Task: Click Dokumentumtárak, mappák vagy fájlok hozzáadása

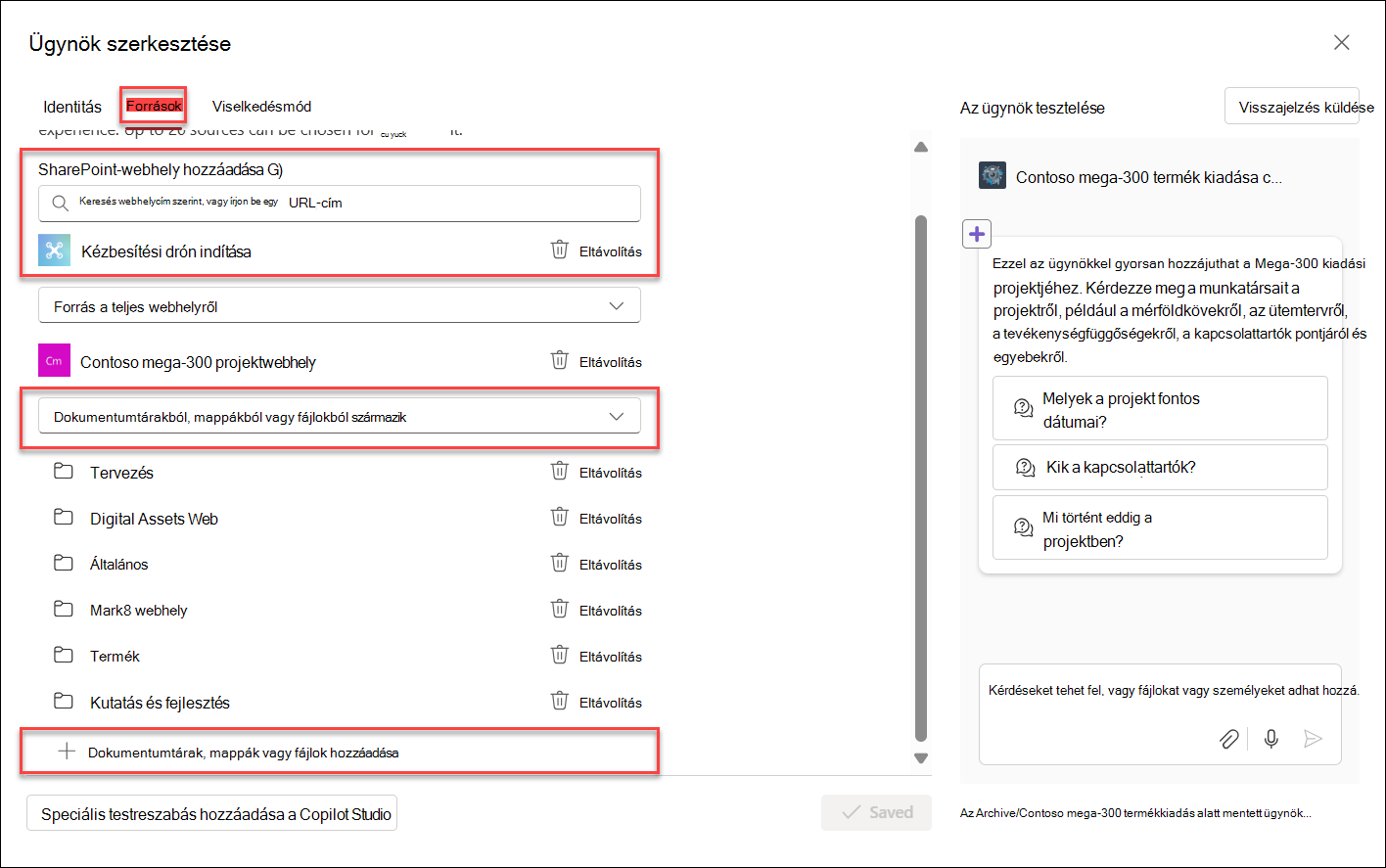Action: pyautogui.click(x=243, y=753)
